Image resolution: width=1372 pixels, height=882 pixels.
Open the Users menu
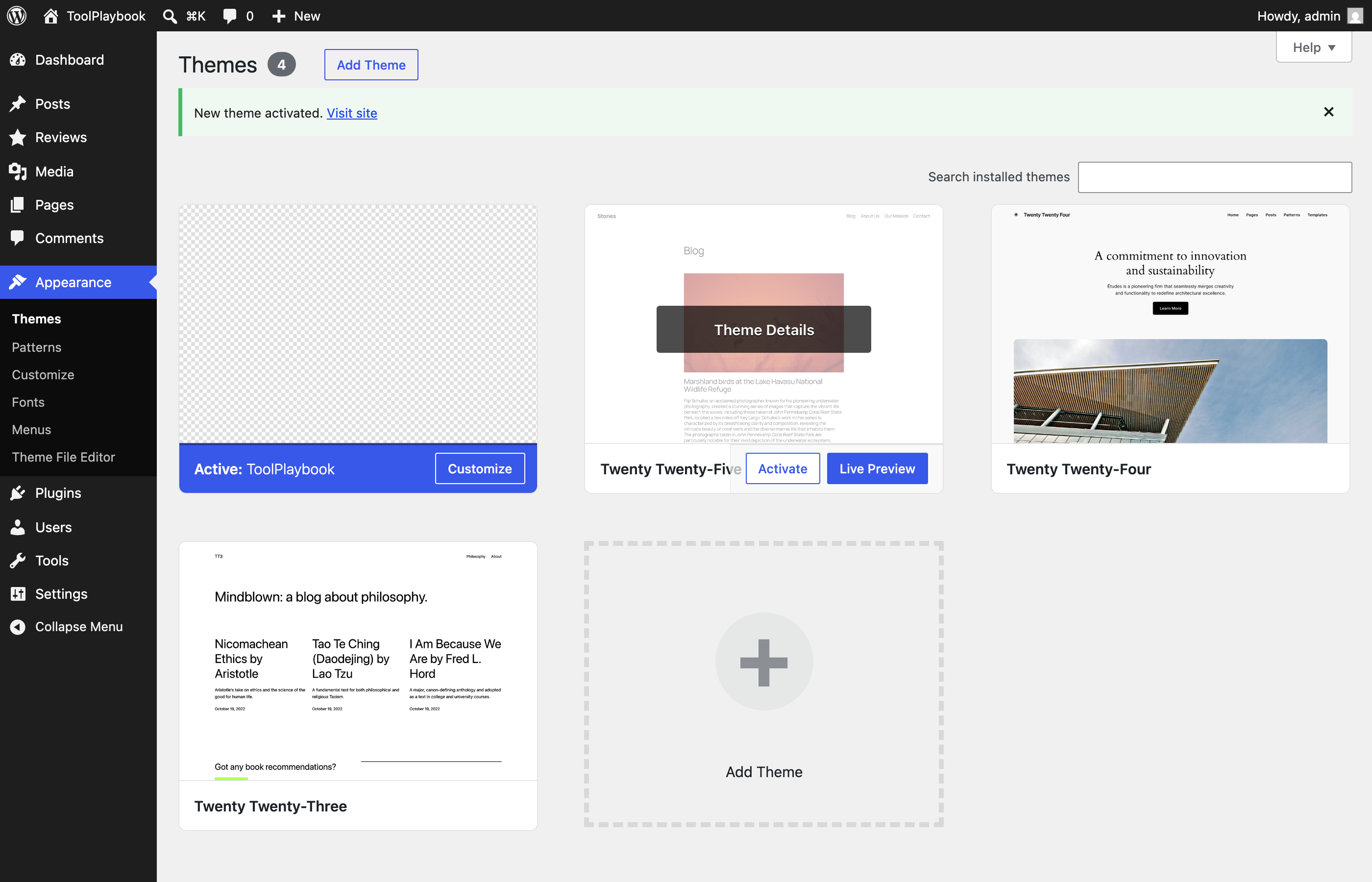coord(78,527)
